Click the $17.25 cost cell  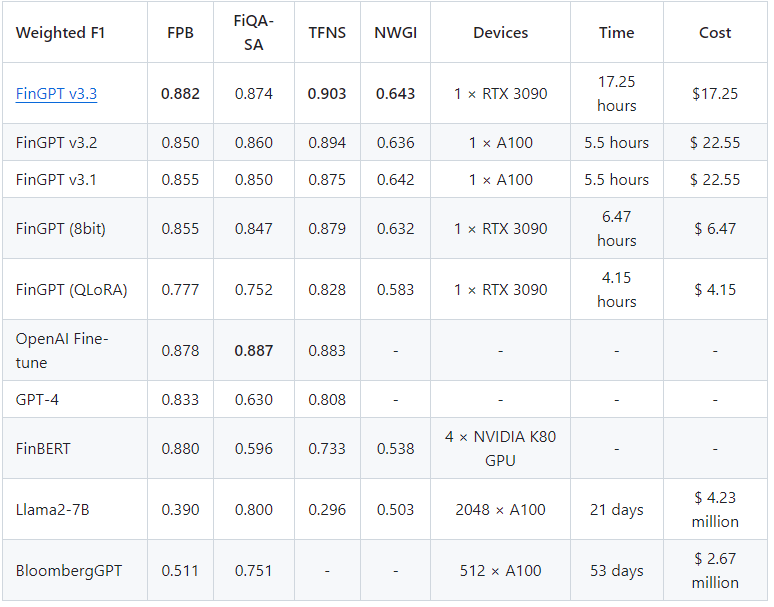coord(715,94)
